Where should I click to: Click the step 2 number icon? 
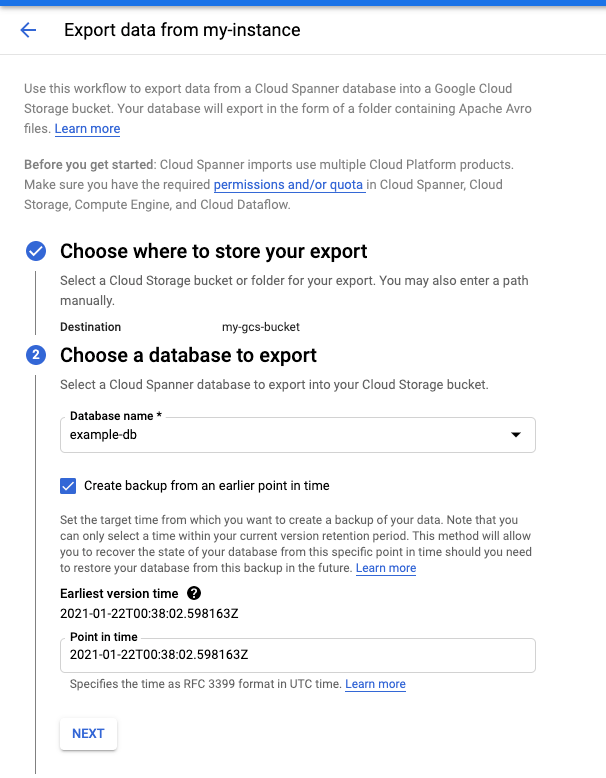[x=36, y=355]
